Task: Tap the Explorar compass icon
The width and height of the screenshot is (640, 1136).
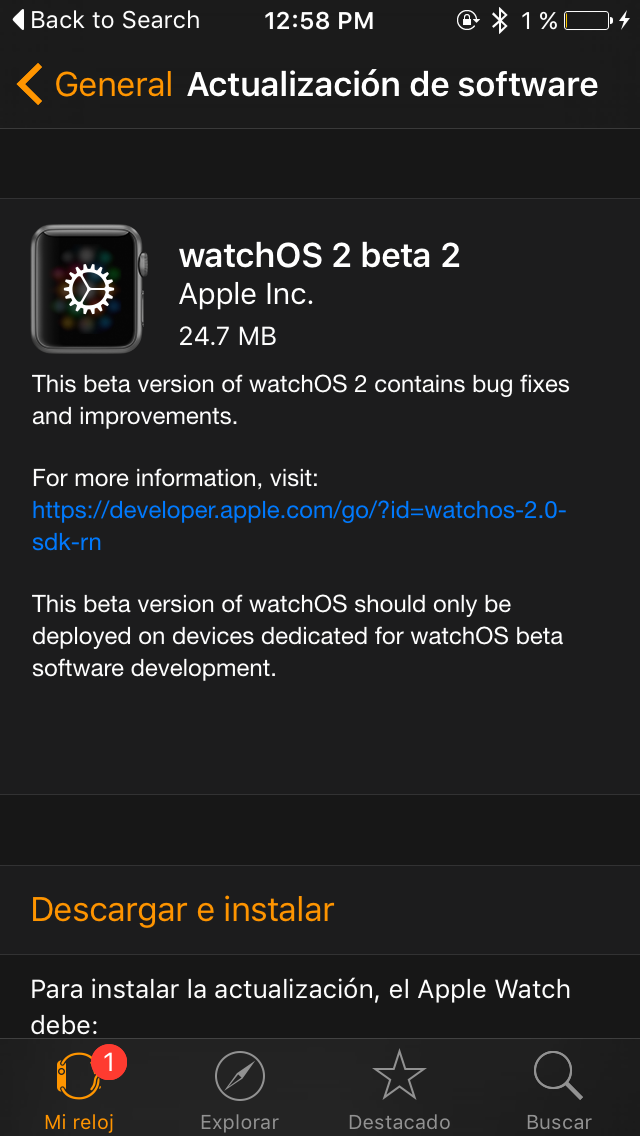Action: click(x=239, y=1075)
